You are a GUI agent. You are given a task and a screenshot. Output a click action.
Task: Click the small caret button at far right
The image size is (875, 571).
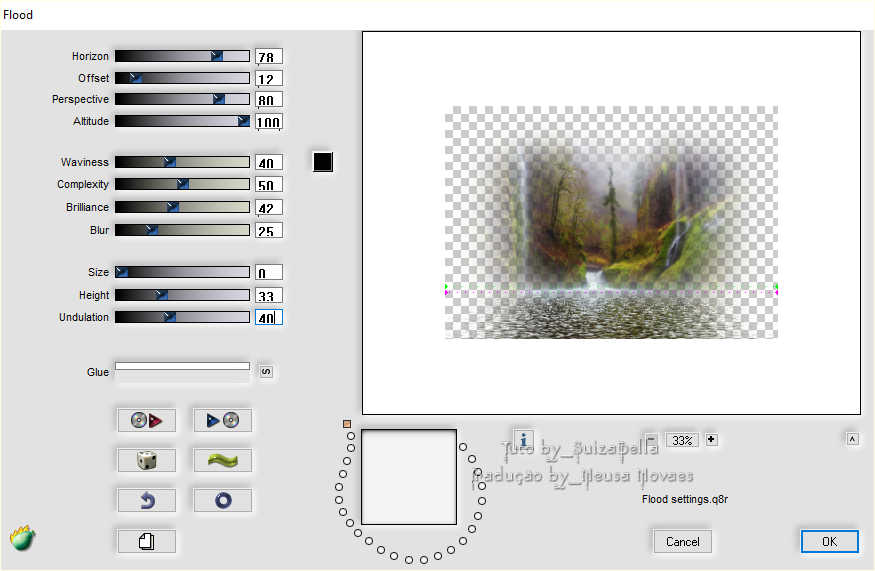click(x=852, y=439)
